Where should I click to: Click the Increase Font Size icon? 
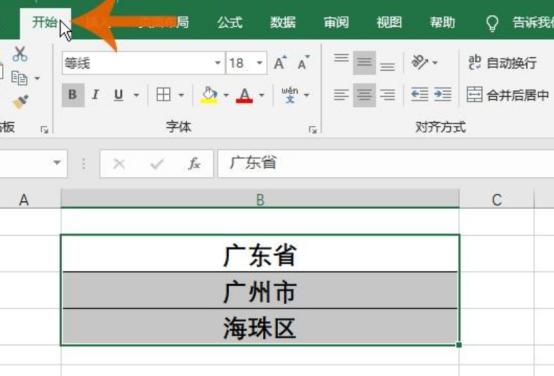pyautogui.click(x=281, y=63)
